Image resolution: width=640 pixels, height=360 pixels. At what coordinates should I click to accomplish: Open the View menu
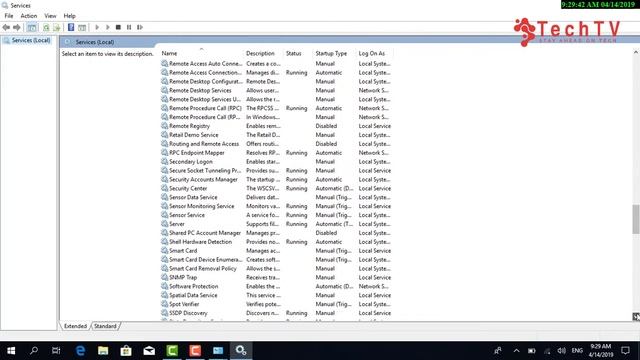click(x=50, y=16)
